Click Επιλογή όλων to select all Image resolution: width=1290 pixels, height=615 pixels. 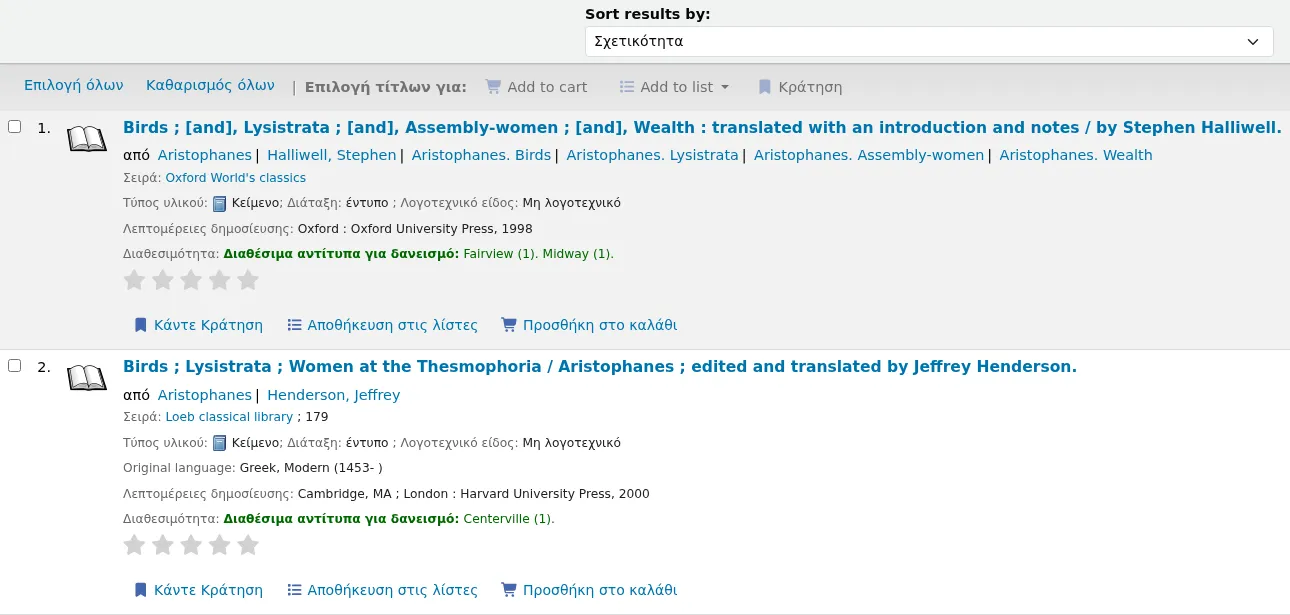pos(74,85)
